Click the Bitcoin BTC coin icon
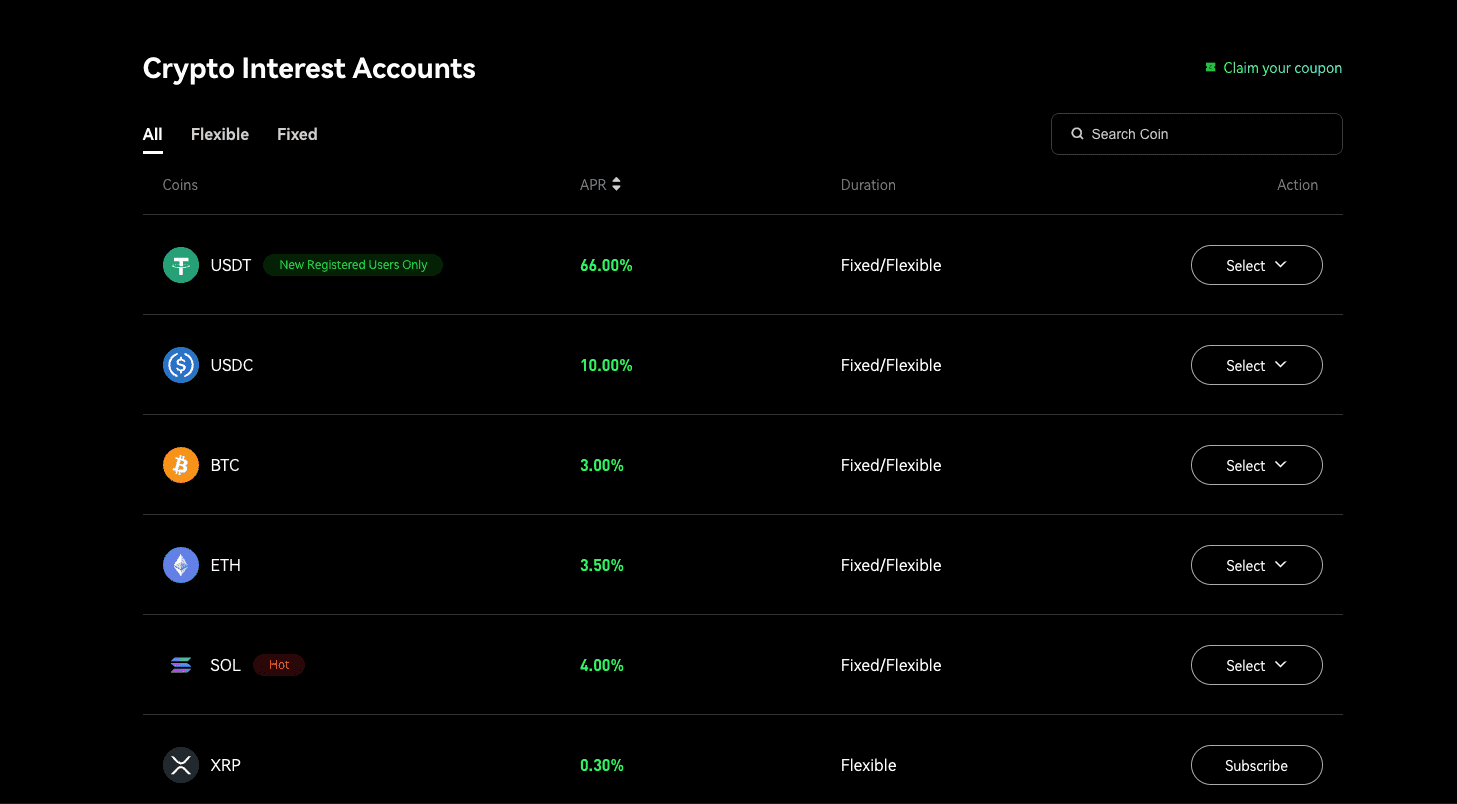1457x804 pixels. 181,464
